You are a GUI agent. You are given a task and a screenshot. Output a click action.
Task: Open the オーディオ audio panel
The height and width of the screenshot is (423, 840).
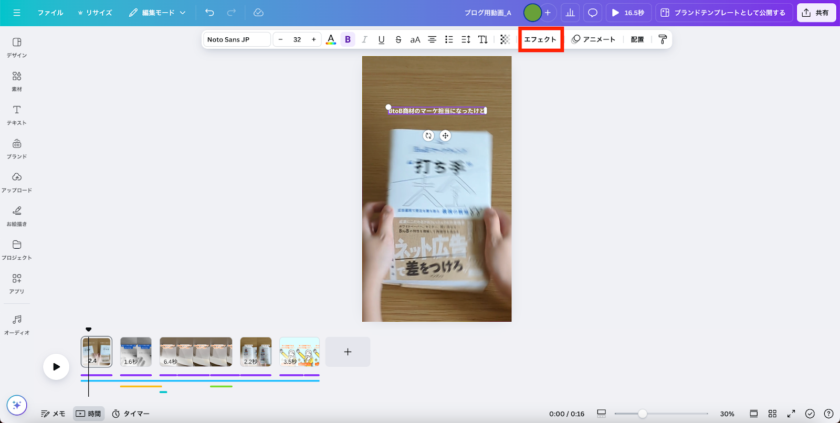click(x=17, y=323)
